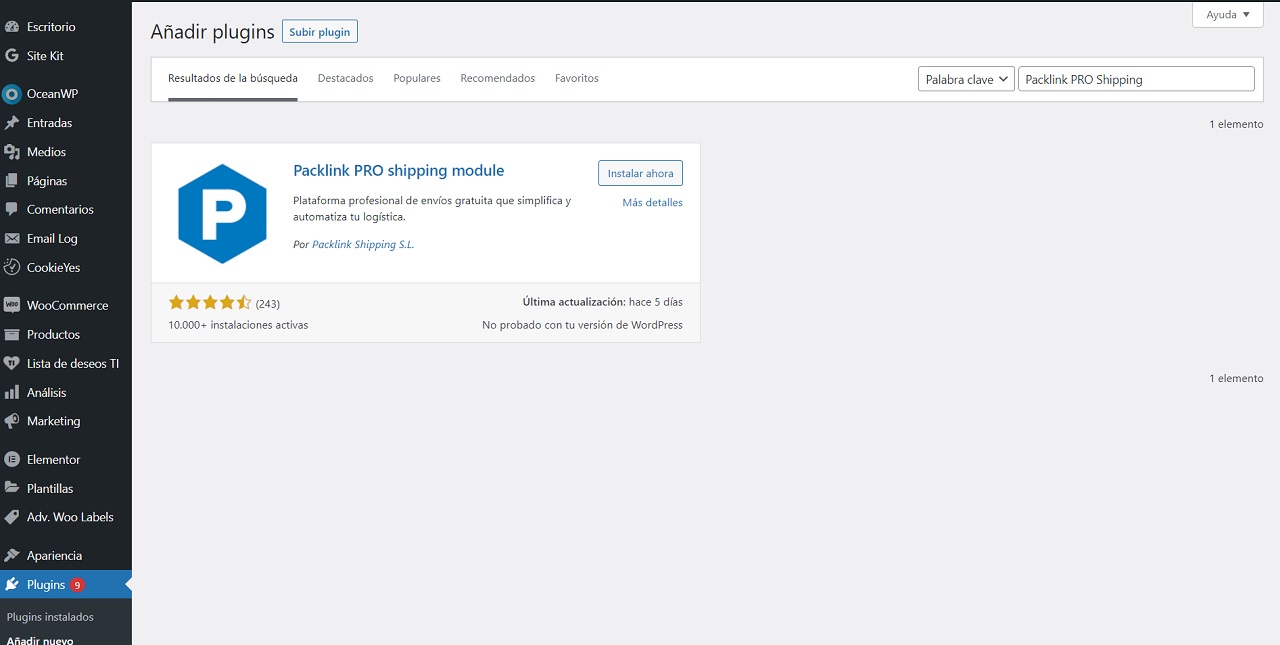Click the Email Log envelope icon
The image size is (1280, 645).
tap(12, 239)
